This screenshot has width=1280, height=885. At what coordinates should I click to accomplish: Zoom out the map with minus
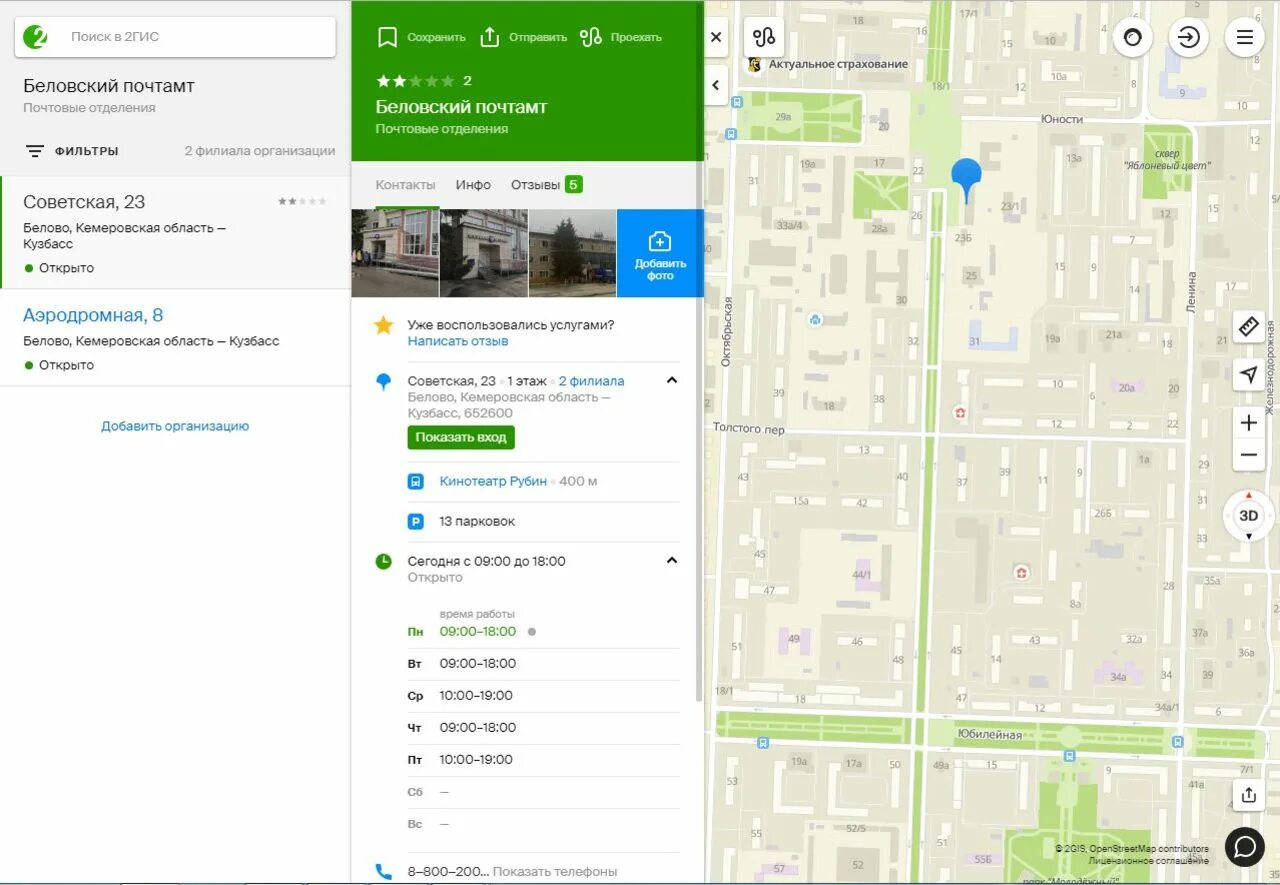click(1248, 457)
